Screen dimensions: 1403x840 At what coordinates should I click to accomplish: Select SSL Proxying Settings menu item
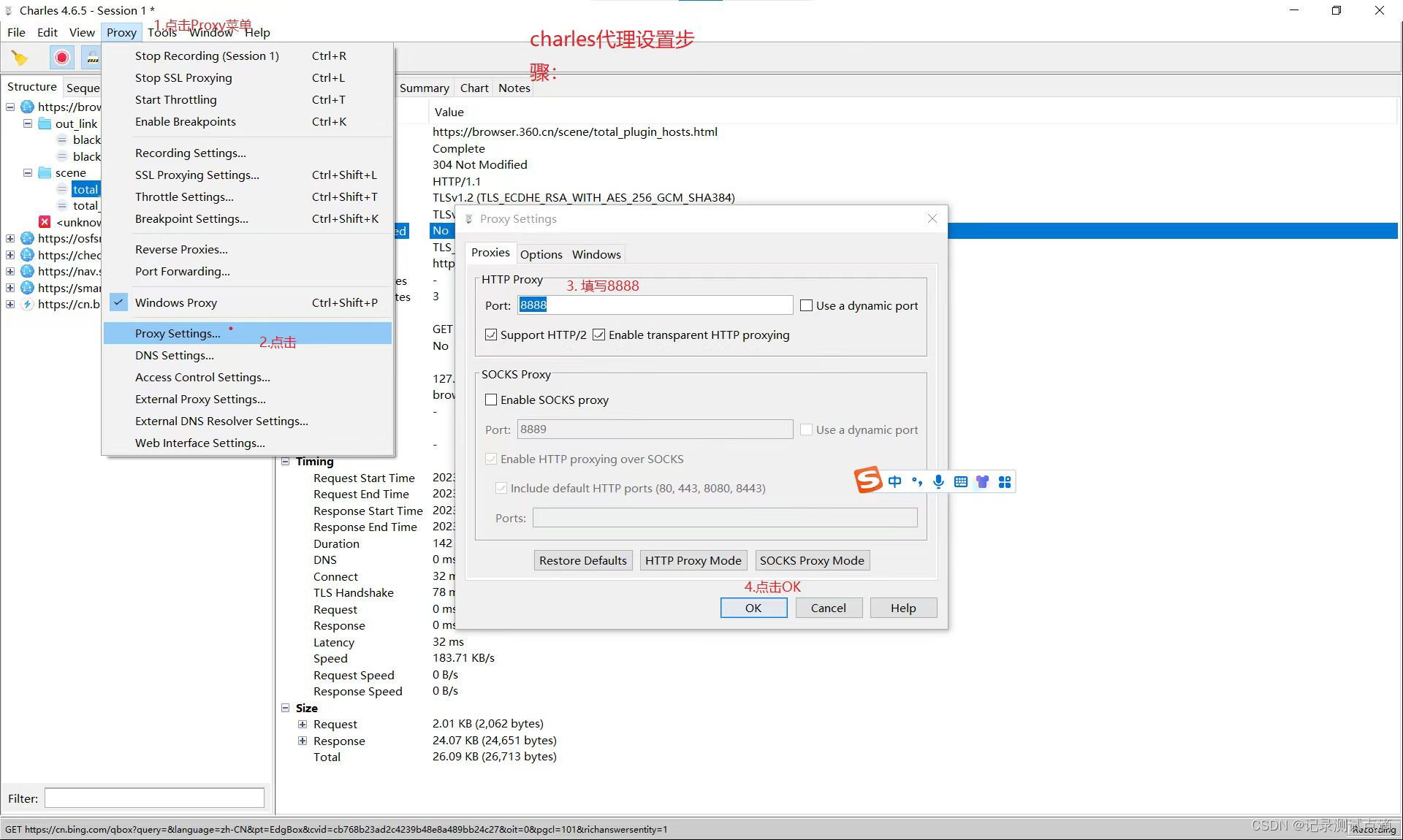coord(197,175)
